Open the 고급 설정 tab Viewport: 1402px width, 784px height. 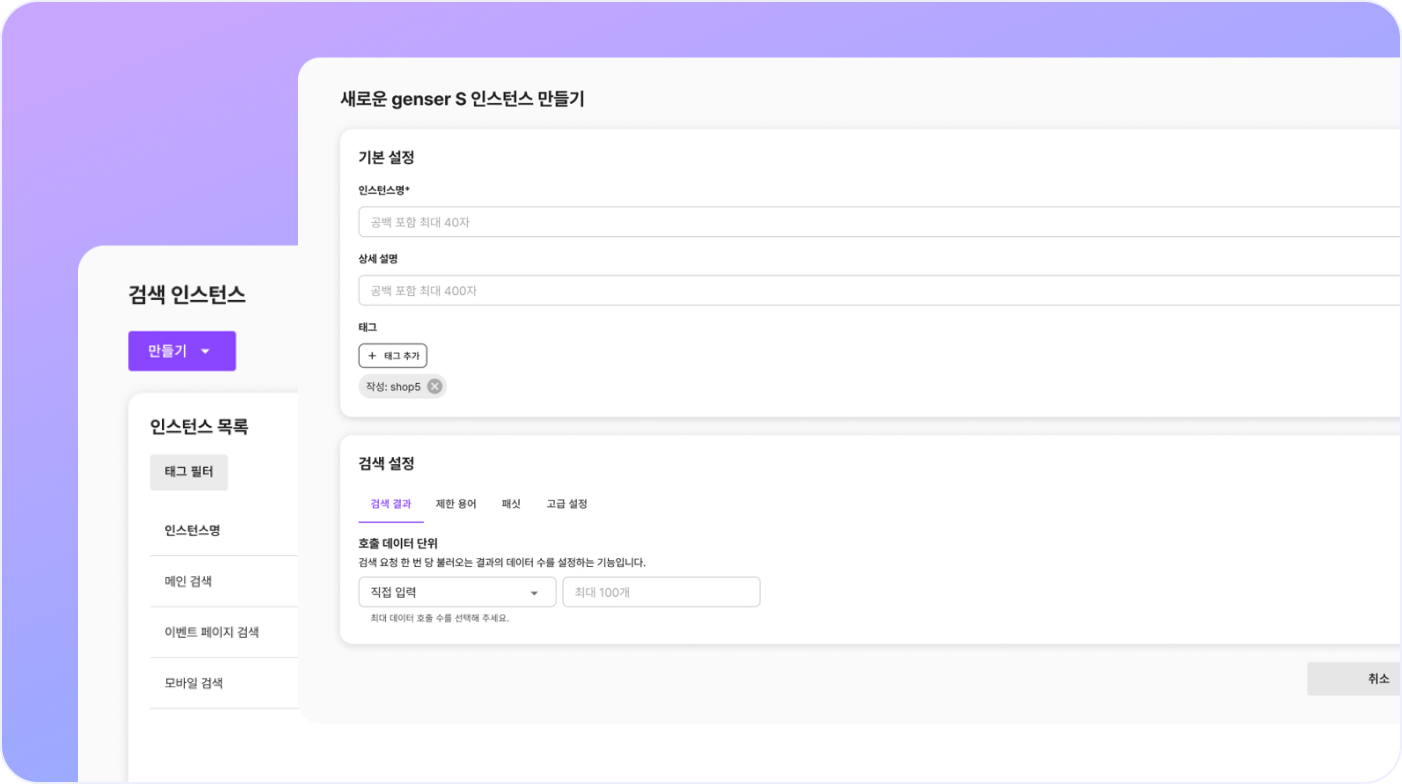coord(567,504)
